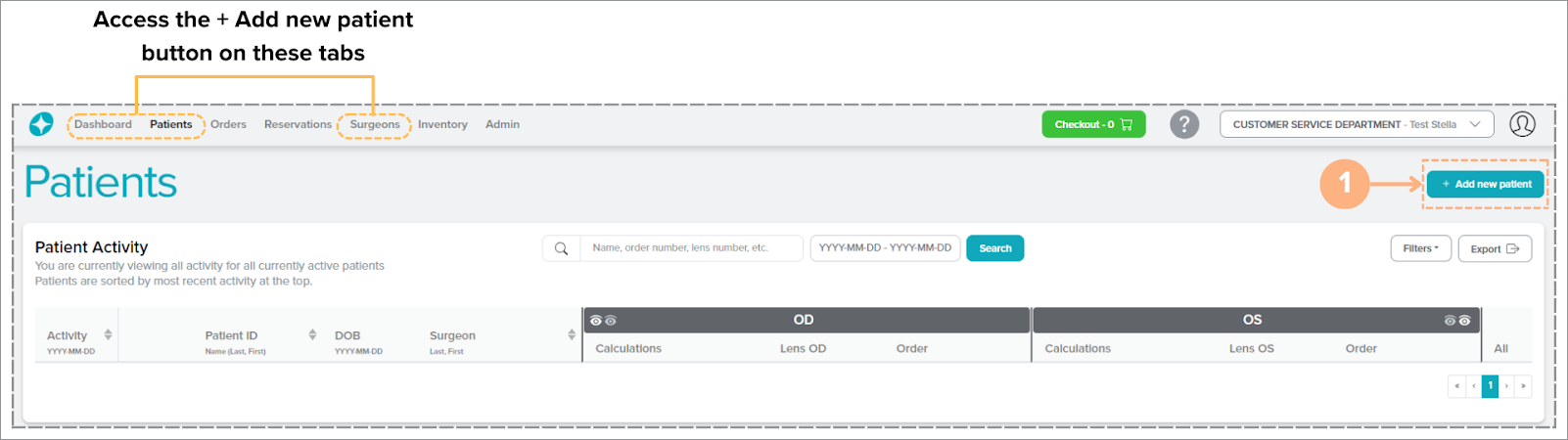Switch to the Surgeons tab
Viewport: 1568px width, 440px height.
point(375,125)
